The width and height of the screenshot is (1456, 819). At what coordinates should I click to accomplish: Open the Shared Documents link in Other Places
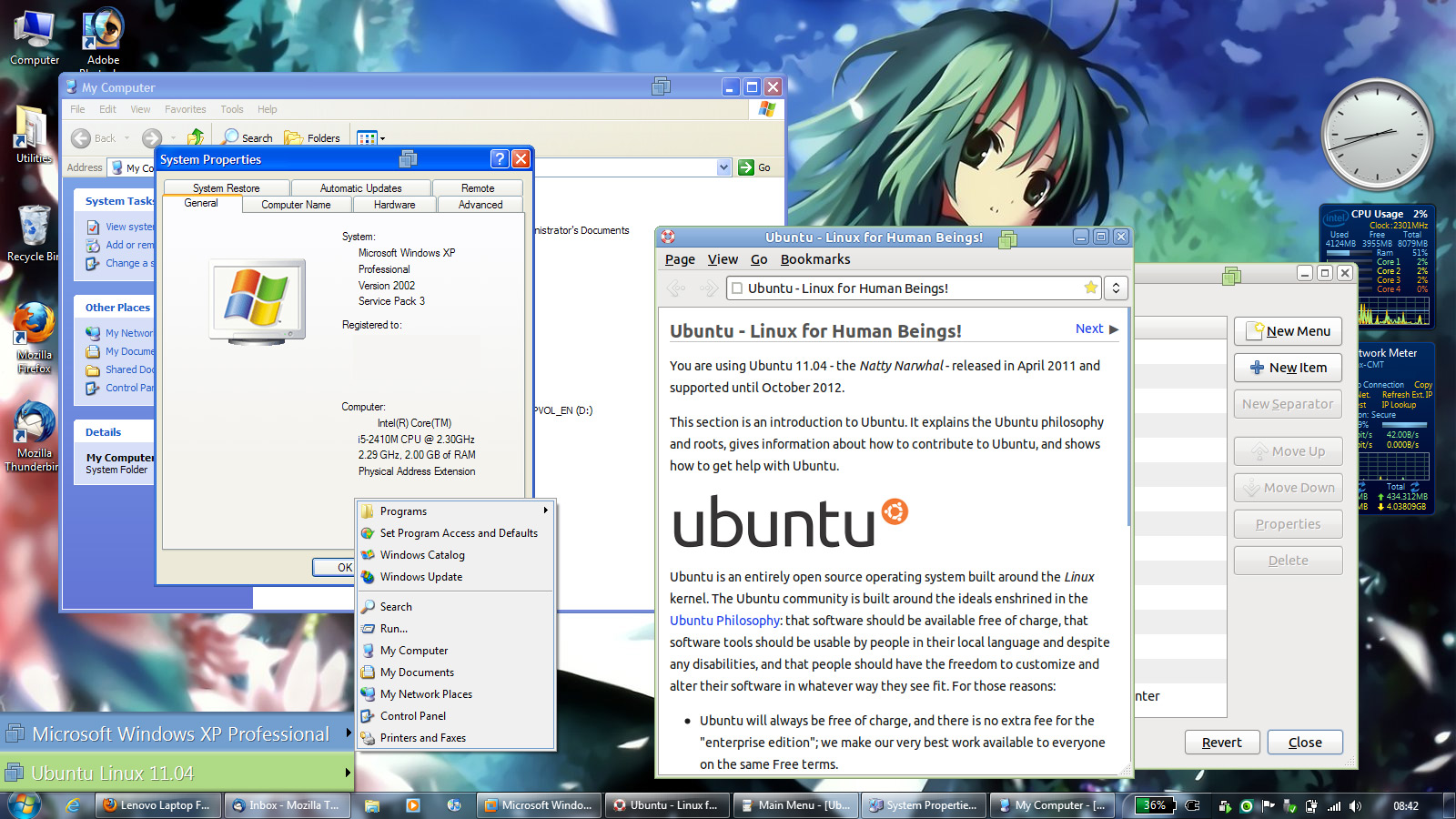tap(121, 369)
